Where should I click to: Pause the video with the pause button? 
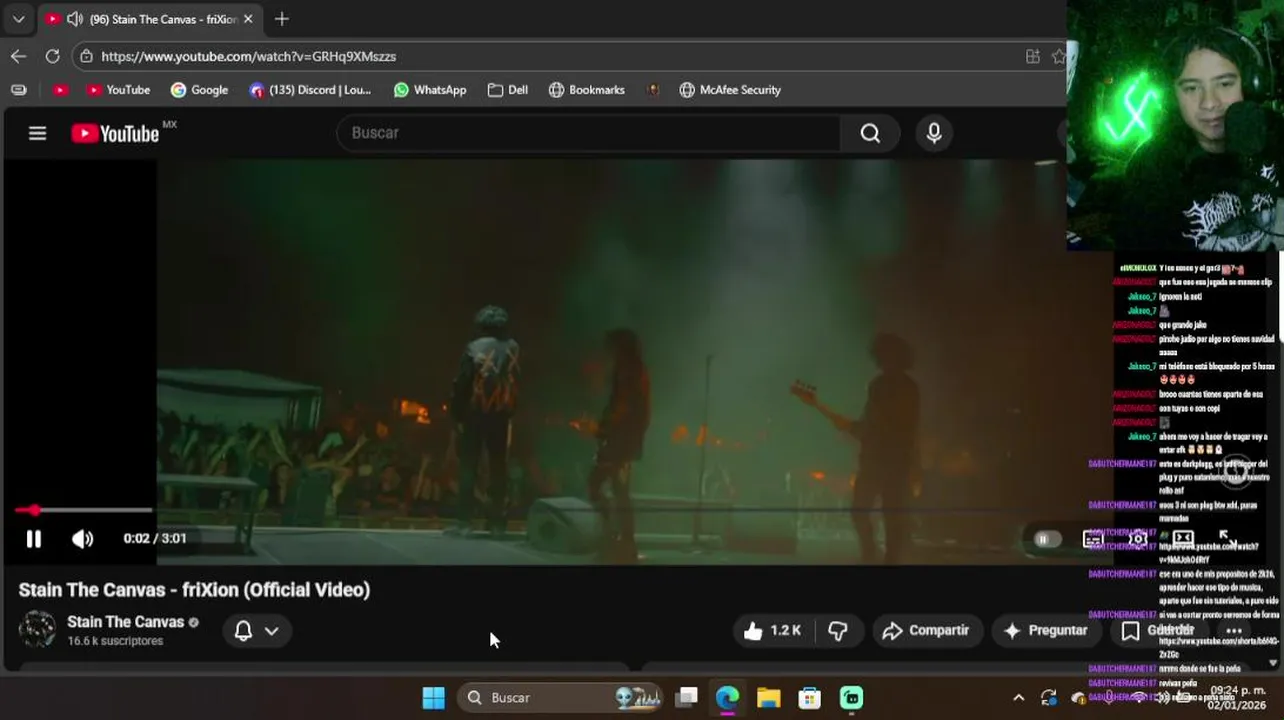33,539
